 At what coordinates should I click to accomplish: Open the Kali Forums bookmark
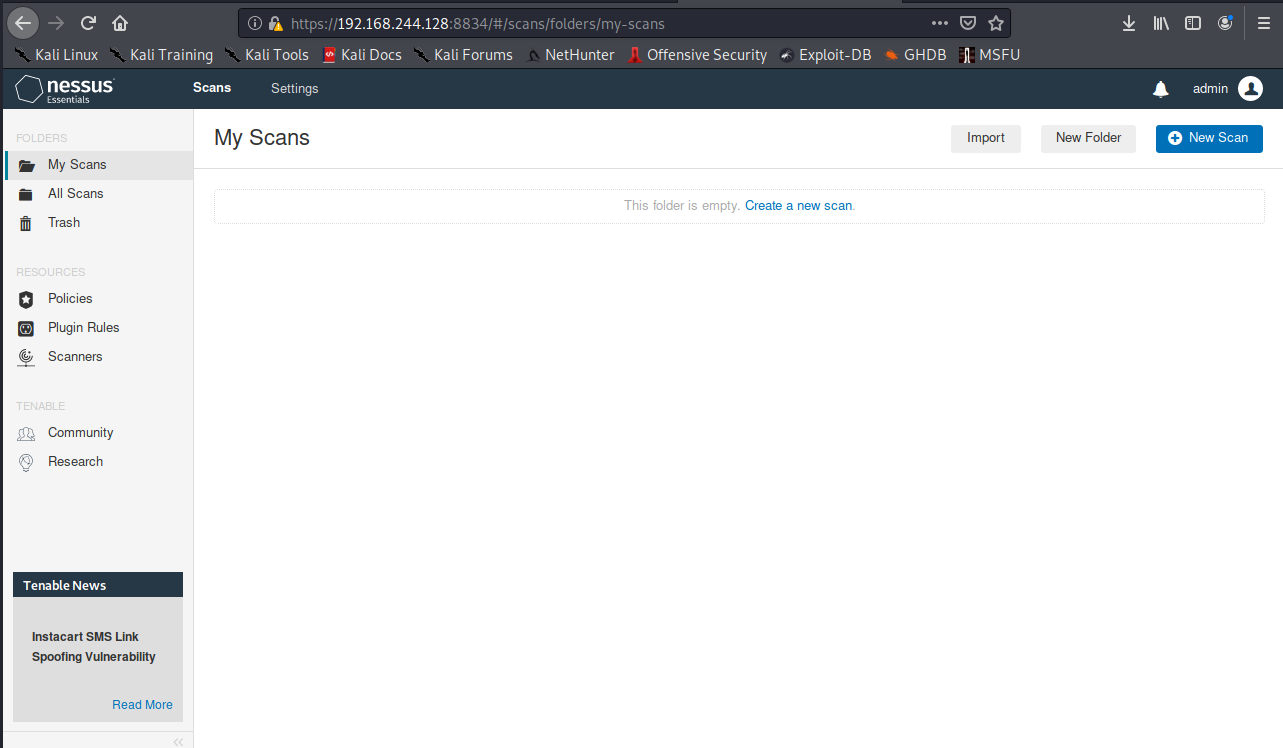(463, 55)
